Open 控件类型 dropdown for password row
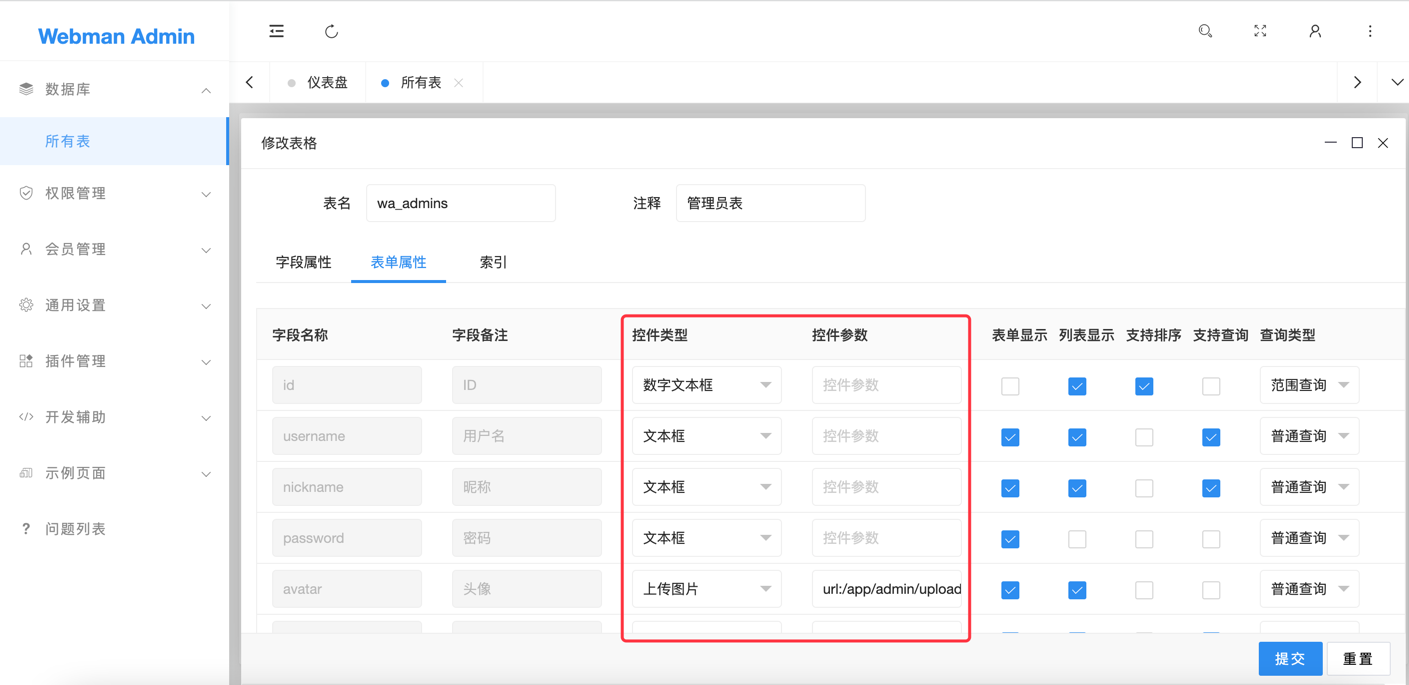The width and height of the screenshot is (1409, 685). pos(707,538)
